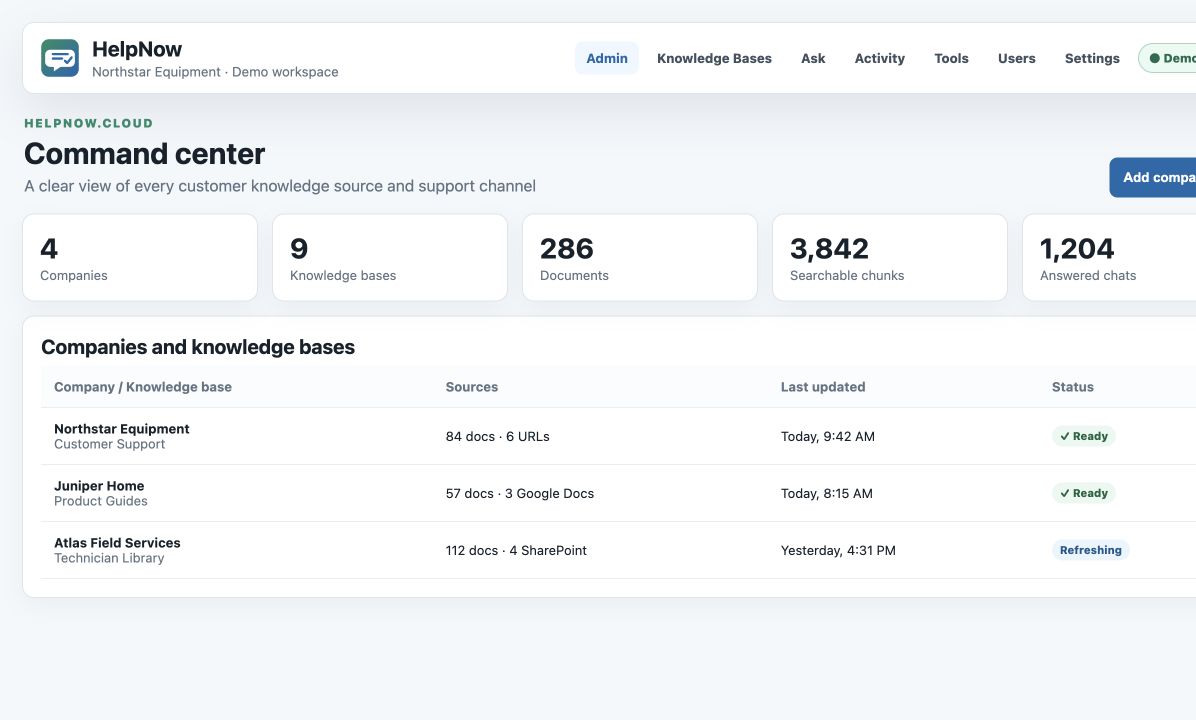Image resolution: width=1196 pixels, height=720 pixels.
Task: Click the HelpNow chat logo icon
Action: click(x=59, y=58)
